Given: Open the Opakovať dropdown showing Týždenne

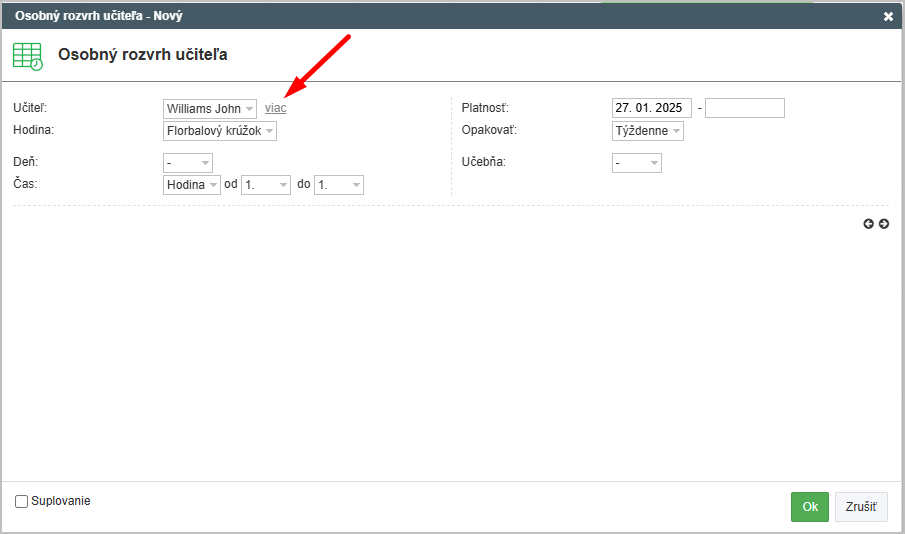Looking at the screenshot, I should coord(647,131).
